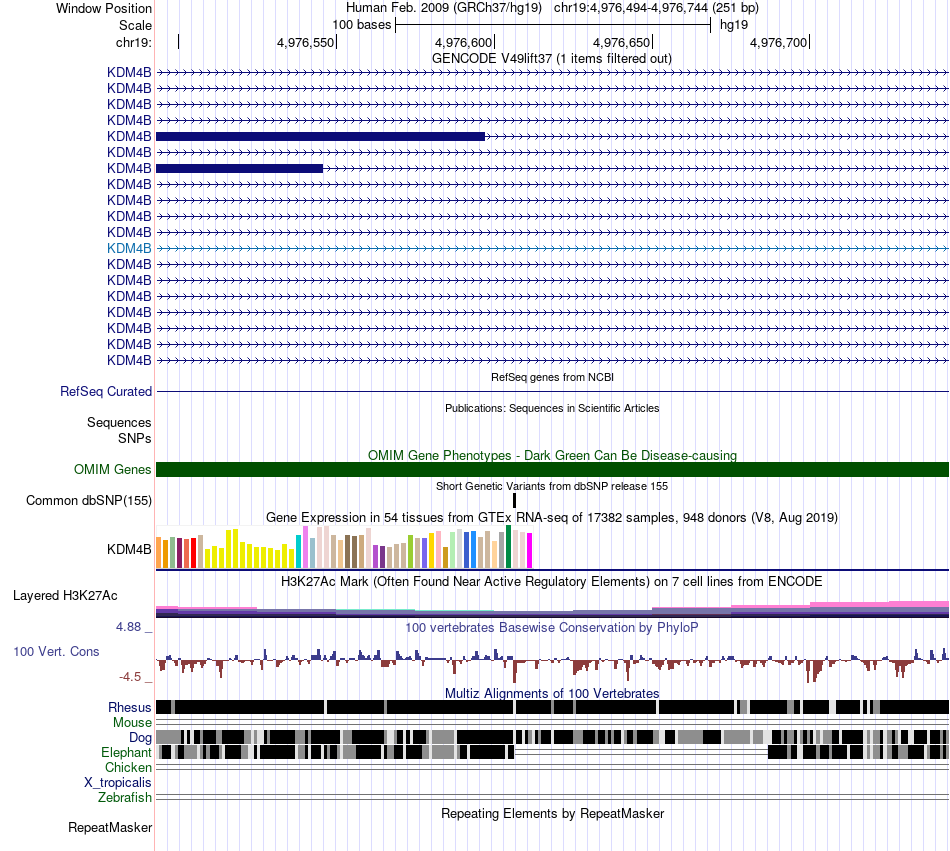
Task: Select the black dbSNP variant tick mark
Action: coord(514,500)
